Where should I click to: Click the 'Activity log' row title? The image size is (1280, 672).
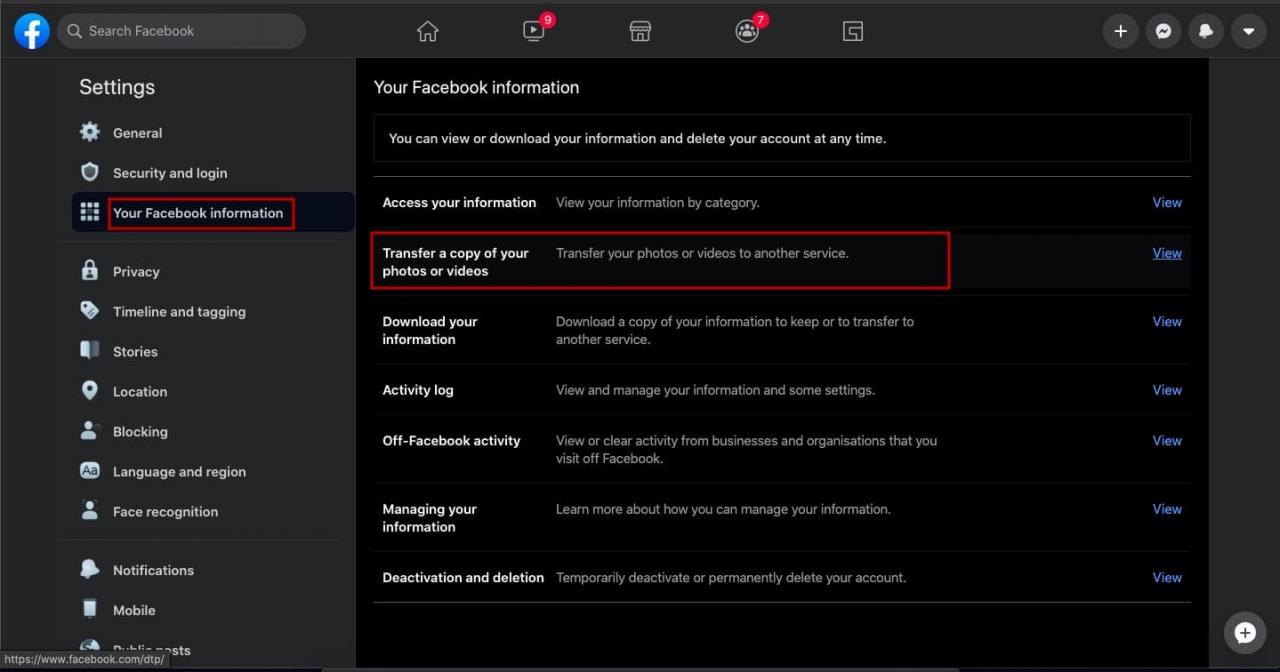(x=418, y=390)
